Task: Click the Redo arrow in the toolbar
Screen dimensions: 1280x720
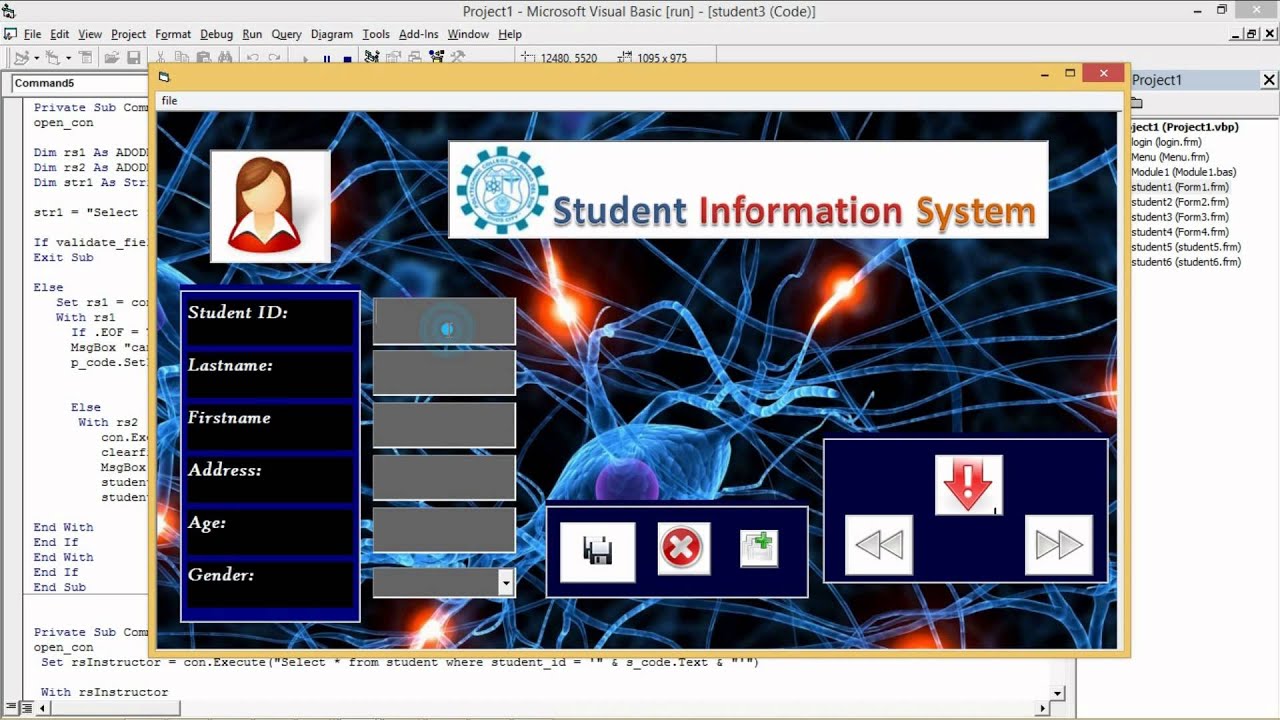Action: (x=274, y=58)
